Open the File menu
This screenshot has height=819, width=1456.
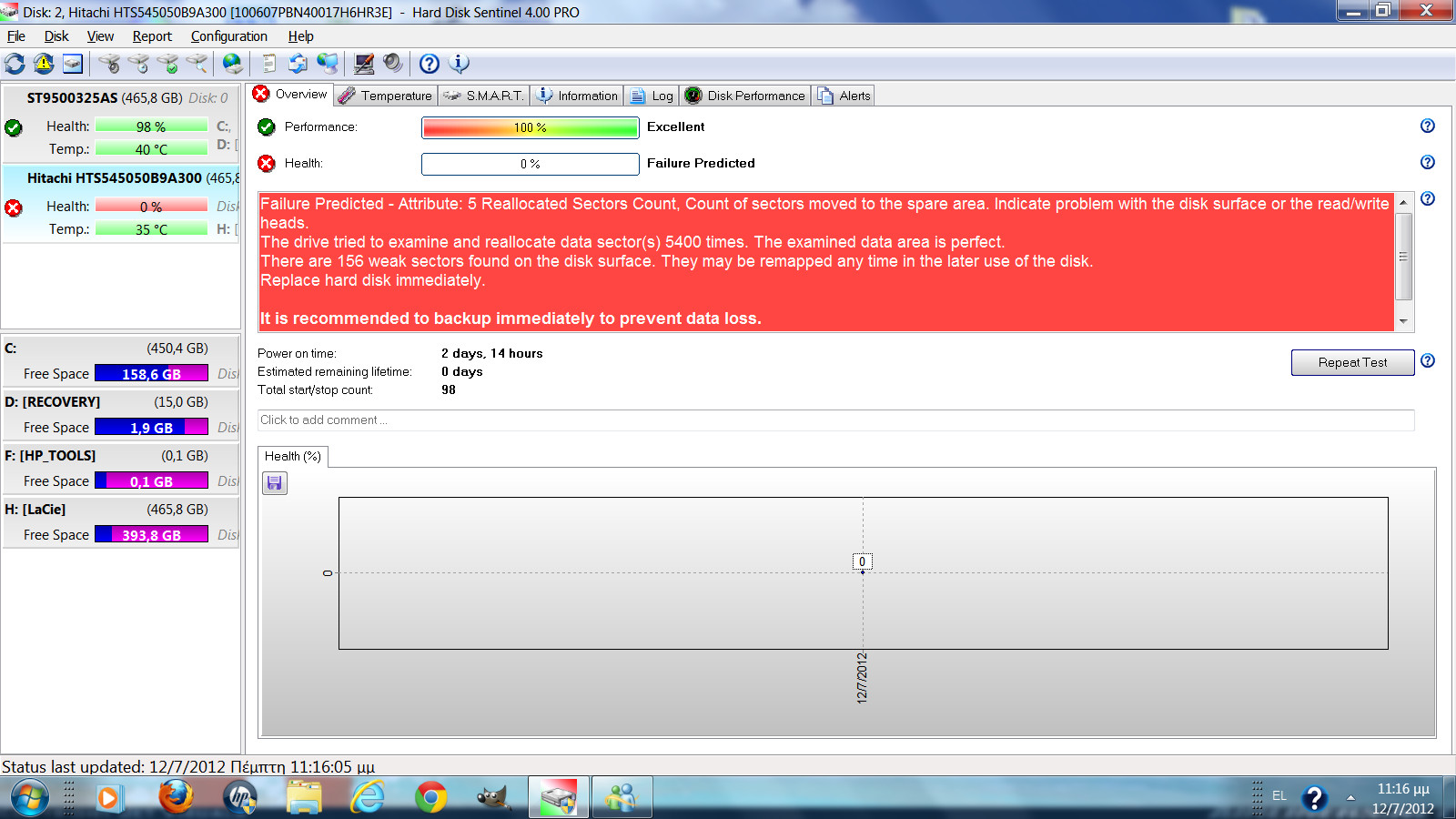pyautogui.click(x=16, y=36)
